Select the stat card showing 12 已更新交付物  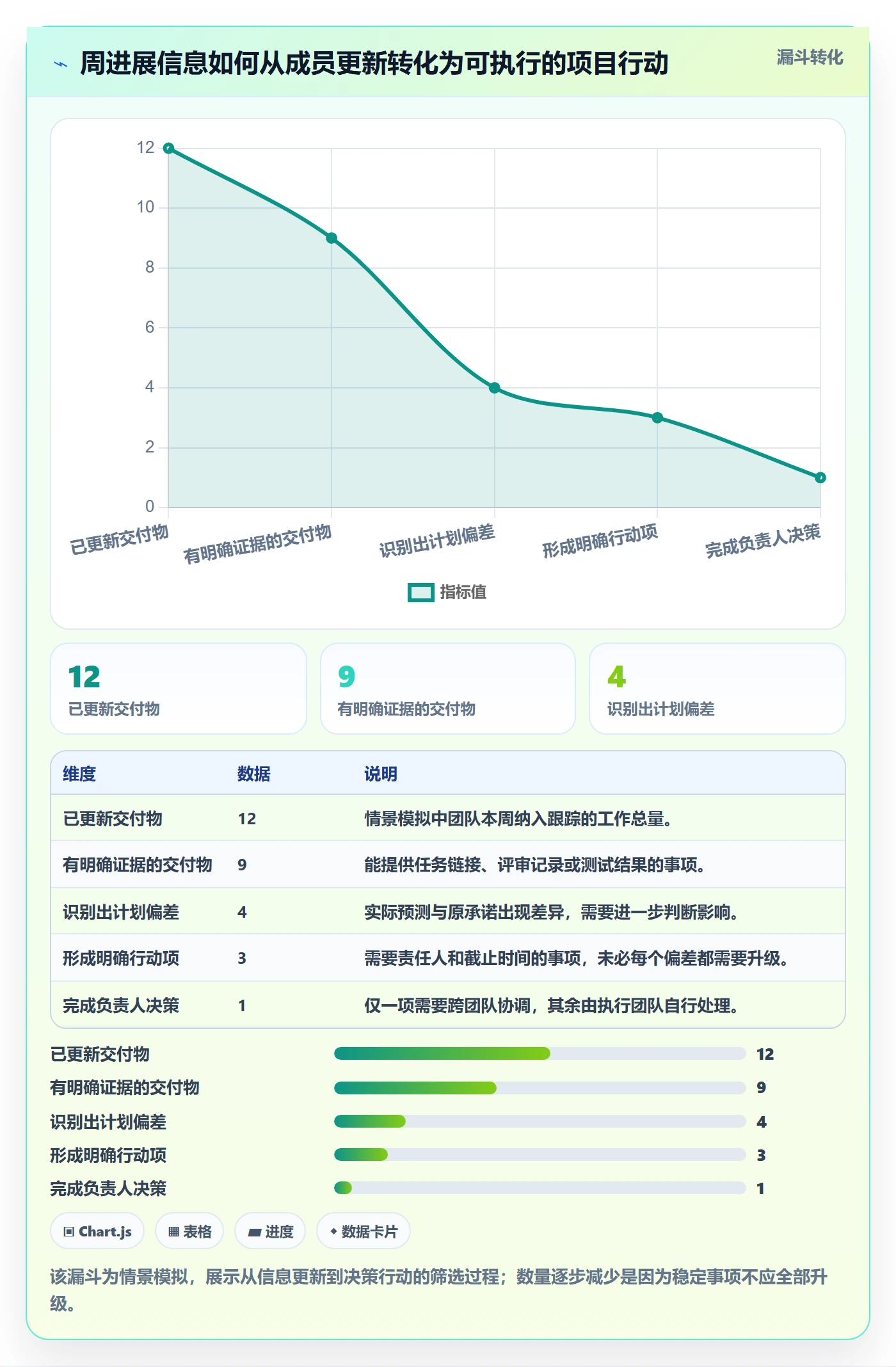click(179, 689)
